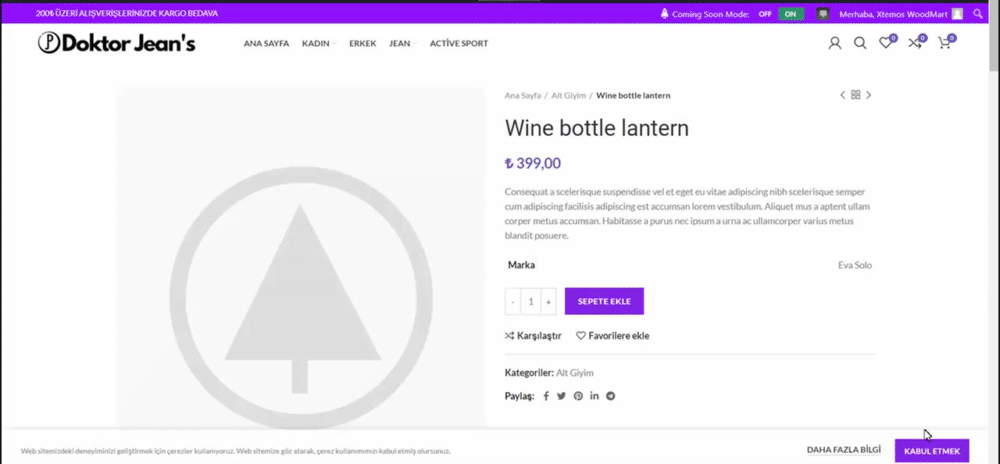Click the Alt Giyim breadcrumb link

[x=568, y=95]
